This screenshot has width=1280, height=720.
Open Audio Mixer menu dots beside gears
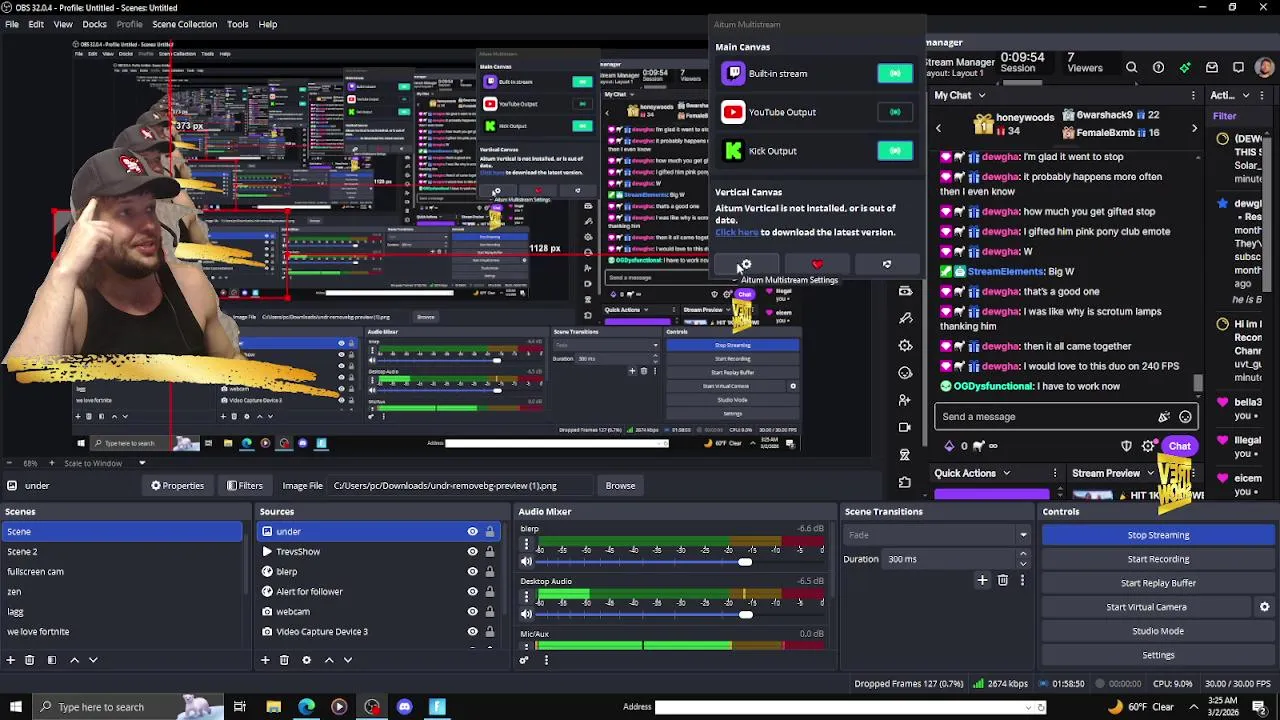[546, 660]
